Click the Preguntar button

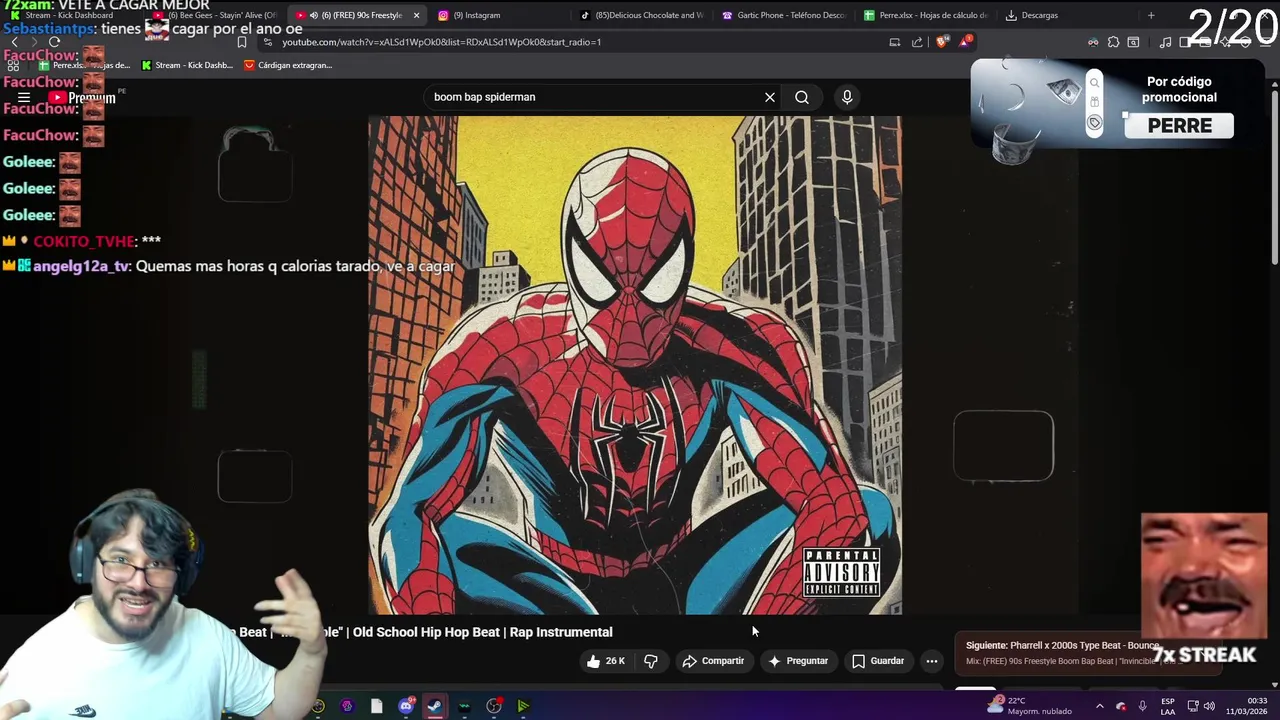(798, 661)
